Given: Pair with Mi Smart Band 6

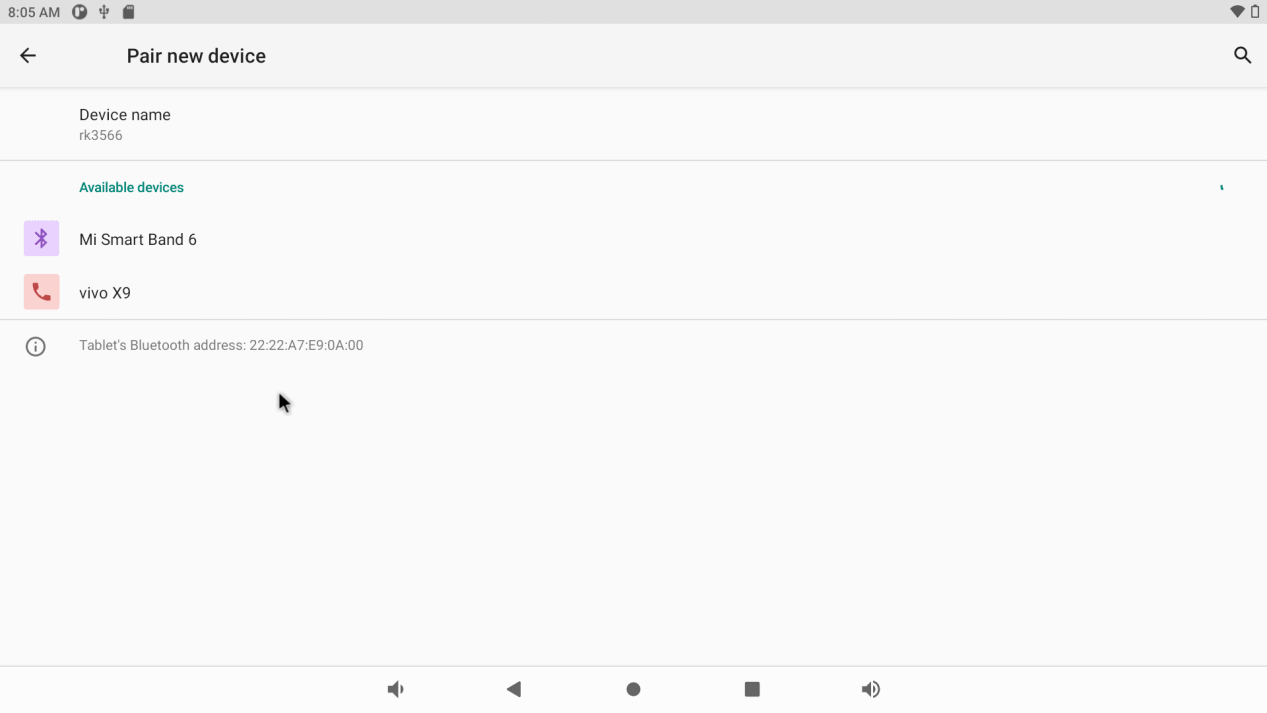Looking at the screenshot, I should click(138, 240).
